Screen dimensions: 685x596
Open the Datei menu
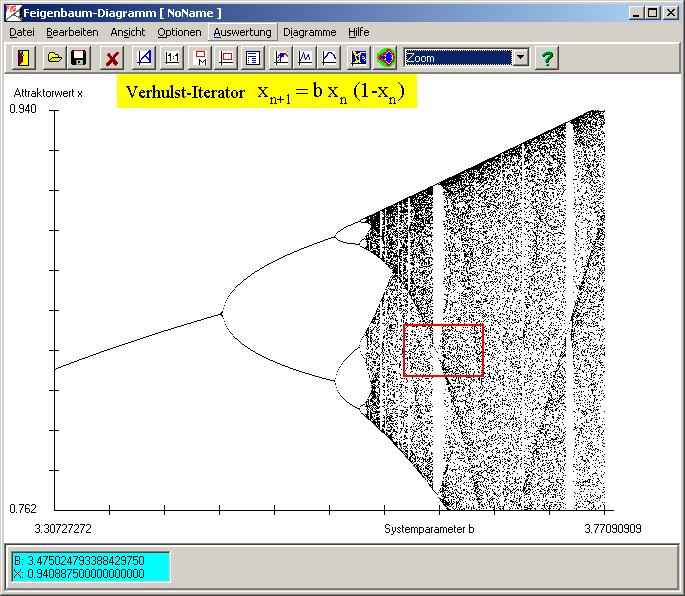(x=22, y=32)
